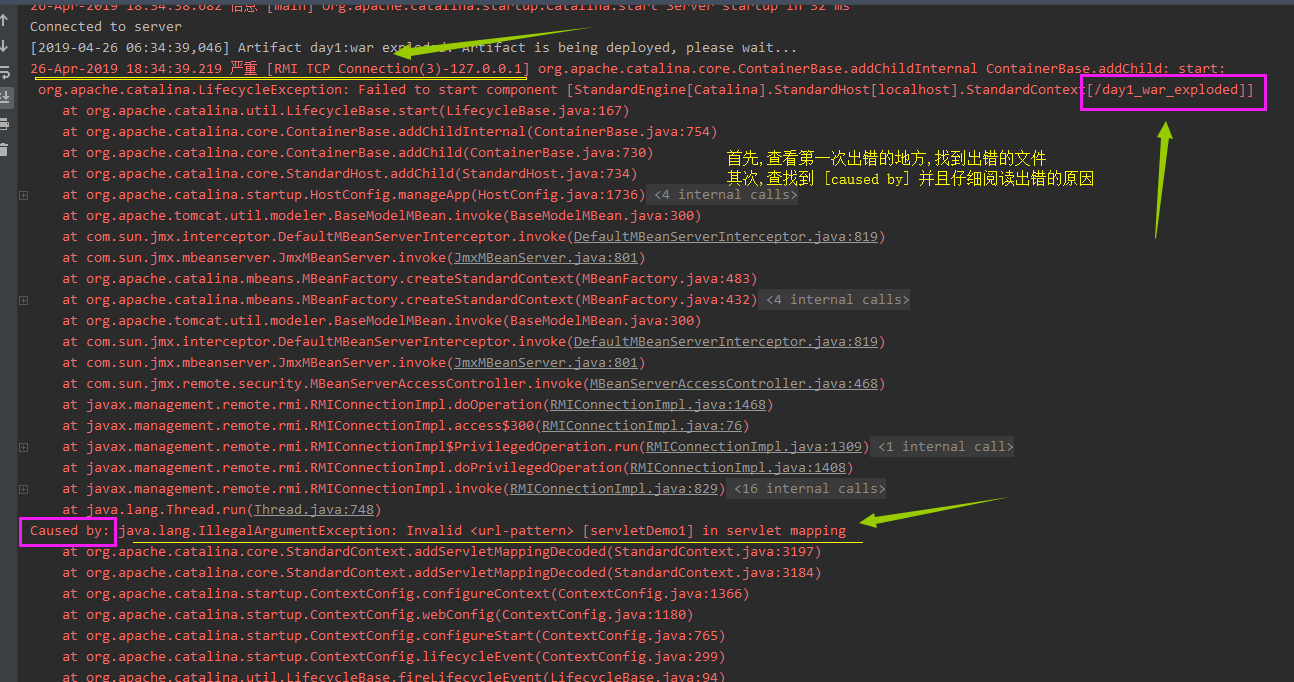The image size is (1294, 682).
Task: Toggle the soft-wrap console icon
Action: pos(4,72)
